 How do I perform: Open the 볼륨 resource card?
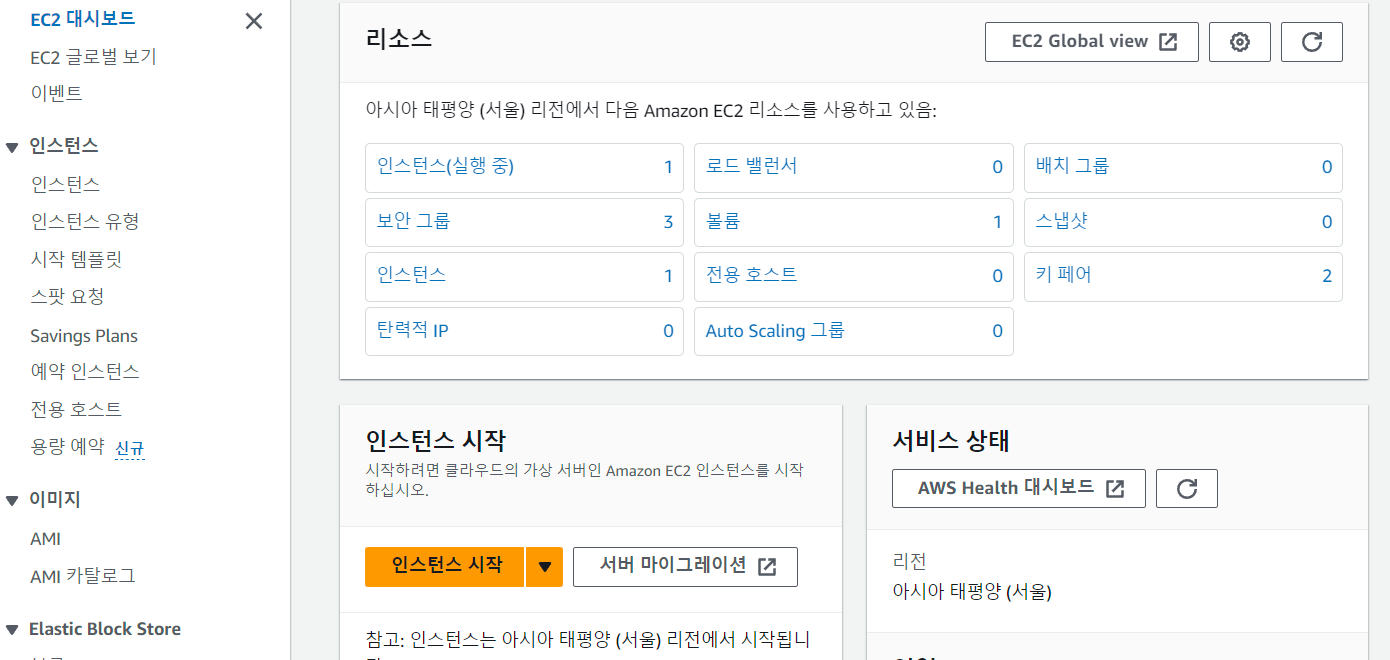point(854,222)
